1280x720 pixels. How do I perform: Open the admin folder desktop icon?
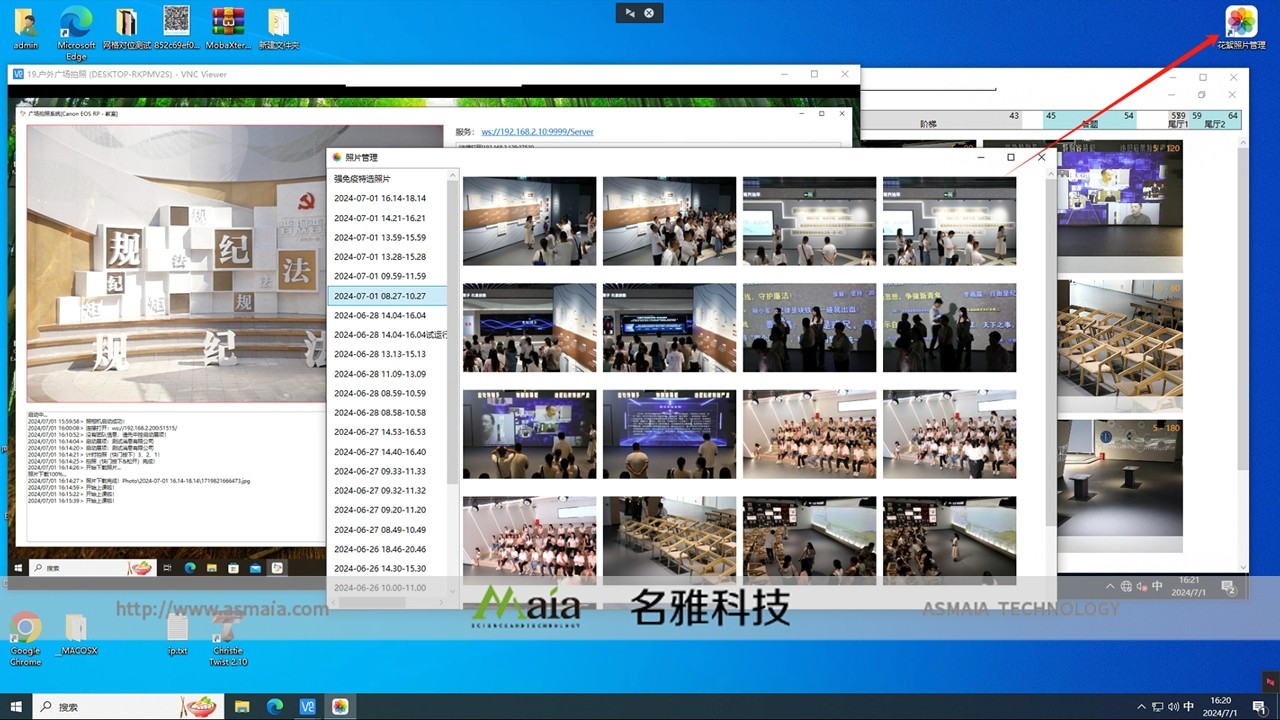point(26,28)
